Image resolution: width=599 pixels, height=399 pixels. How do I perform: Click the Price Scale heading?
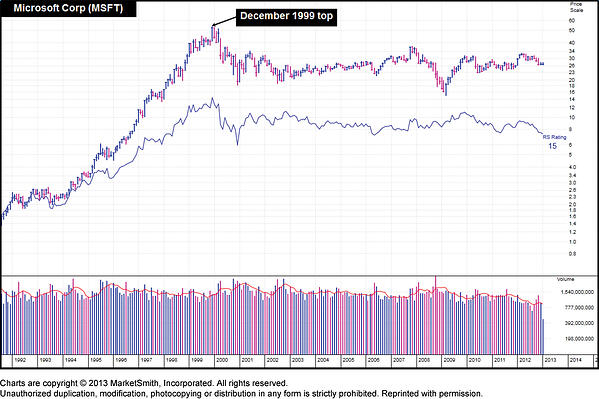coord(576,7)
